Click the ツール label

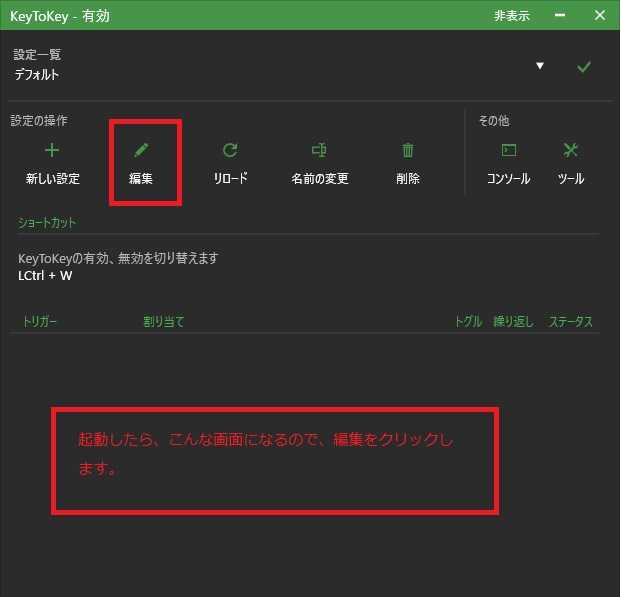(x=571, y=179)
